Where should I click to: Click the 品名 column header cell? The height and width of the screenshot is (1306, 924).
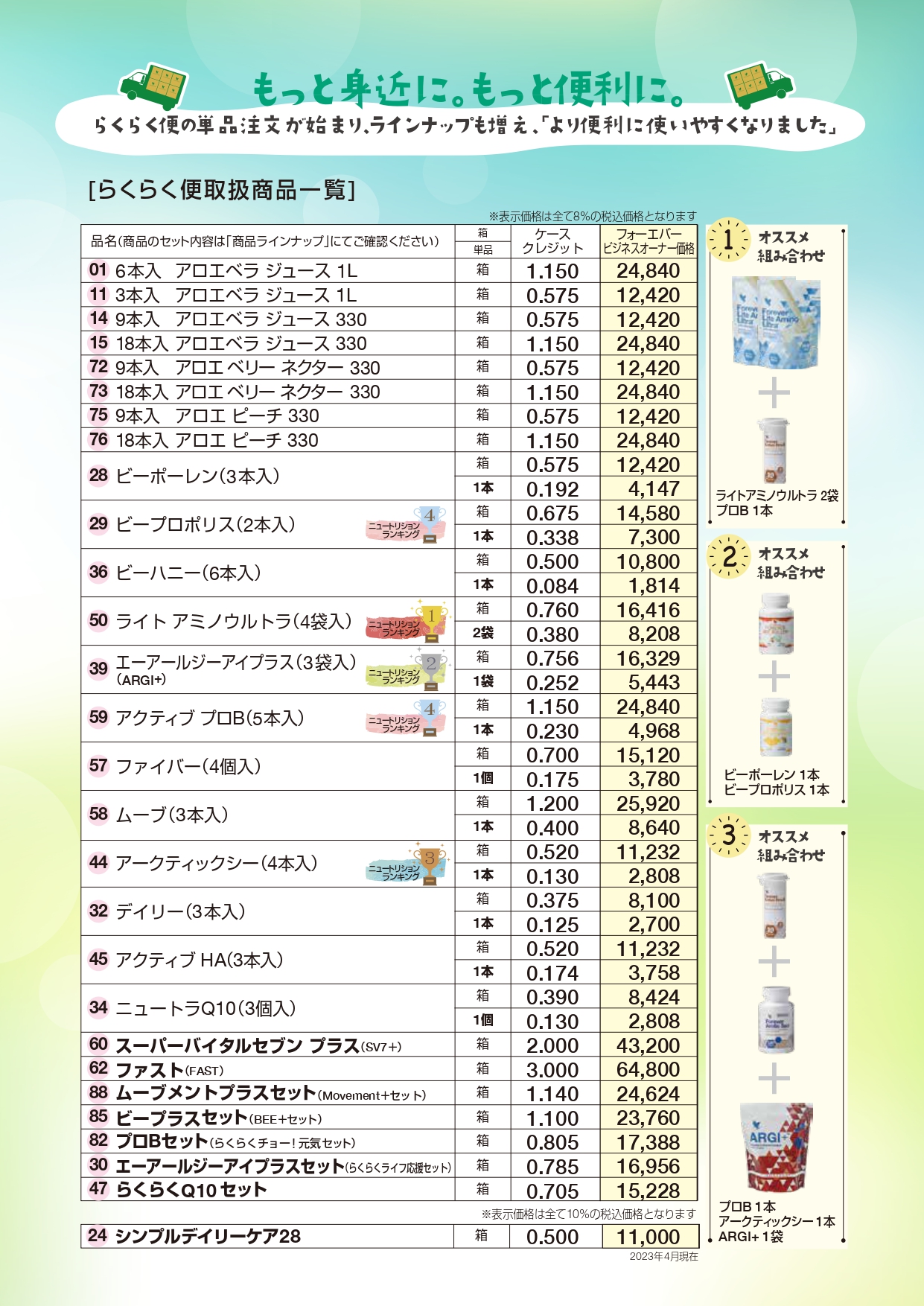[268, 241]
